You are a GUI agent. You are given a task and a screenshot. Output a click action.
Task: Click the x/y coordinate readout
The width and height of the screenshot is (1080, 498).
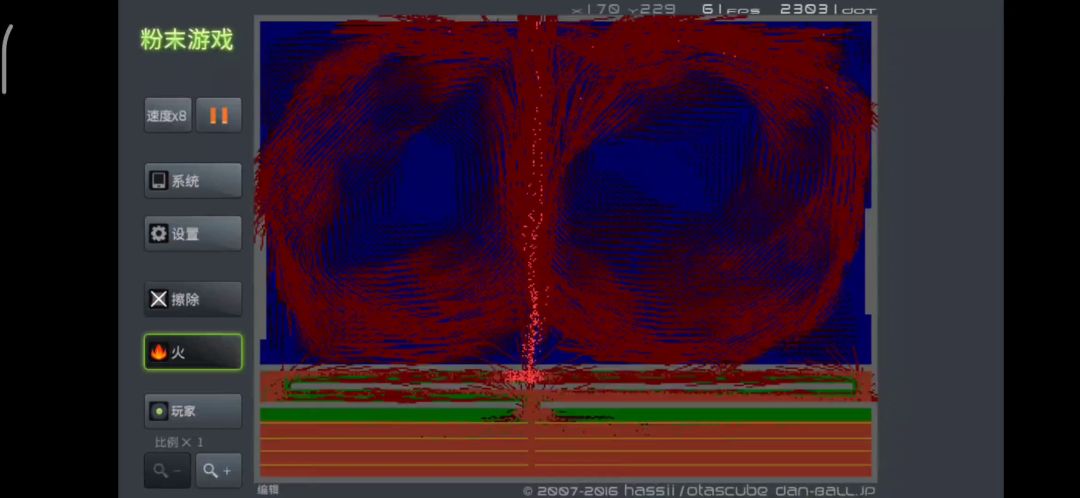coord(622,9)
